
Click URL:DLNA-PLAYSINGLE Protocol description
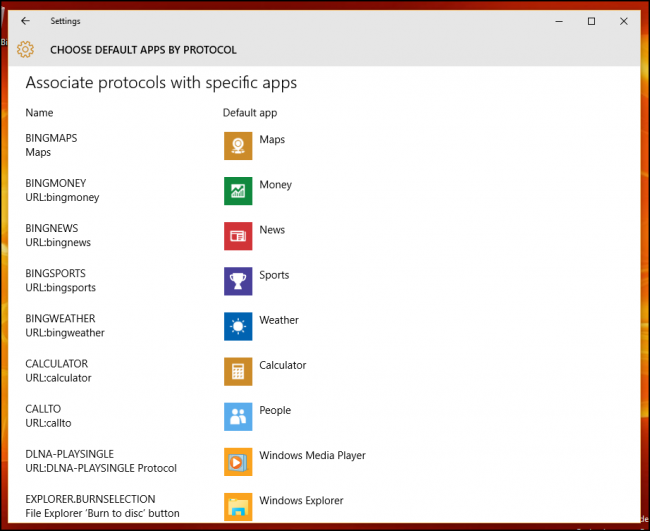point(101,468)
